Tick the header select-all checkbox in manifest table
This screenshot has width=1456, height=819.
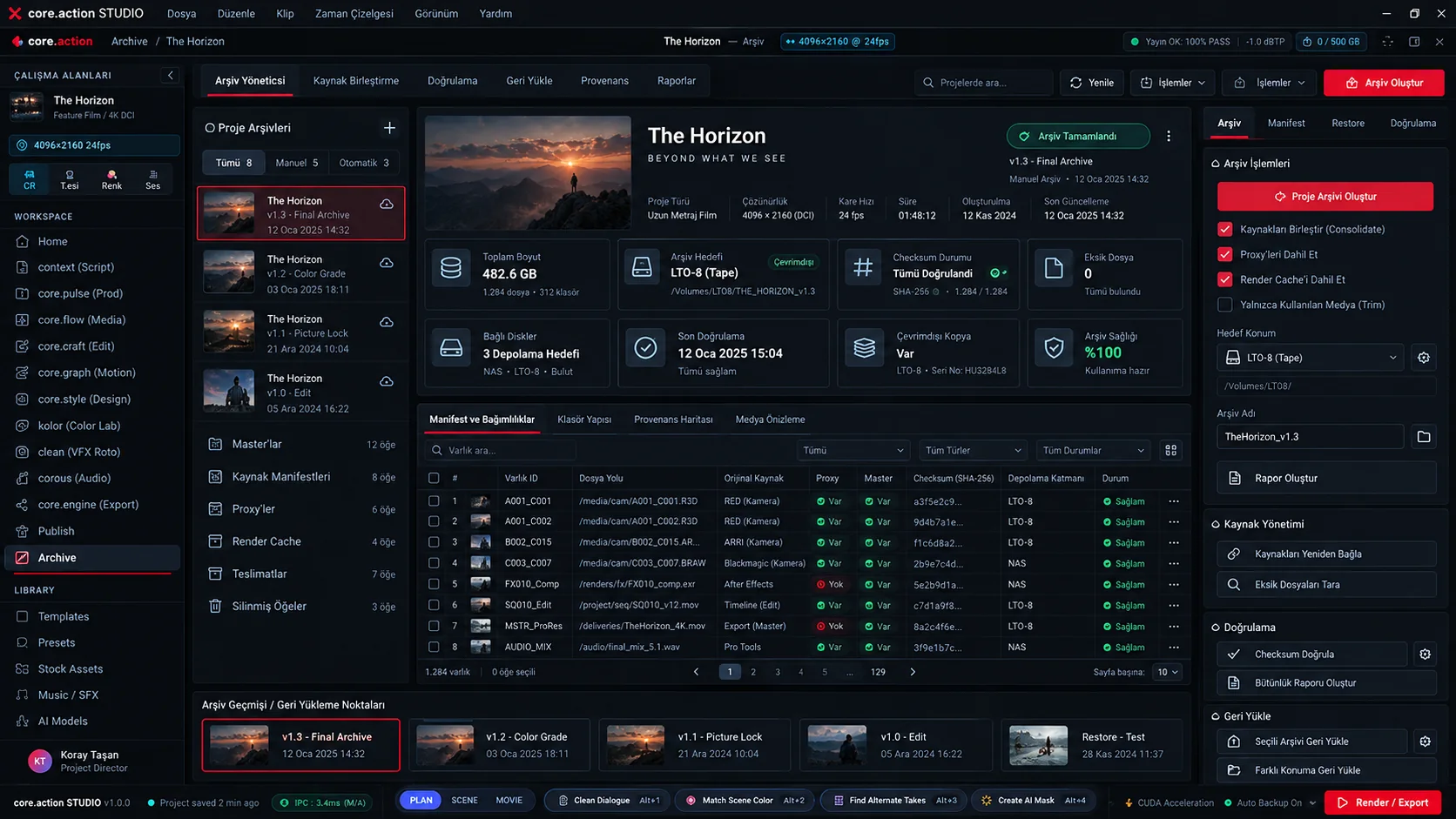[434, 479]
